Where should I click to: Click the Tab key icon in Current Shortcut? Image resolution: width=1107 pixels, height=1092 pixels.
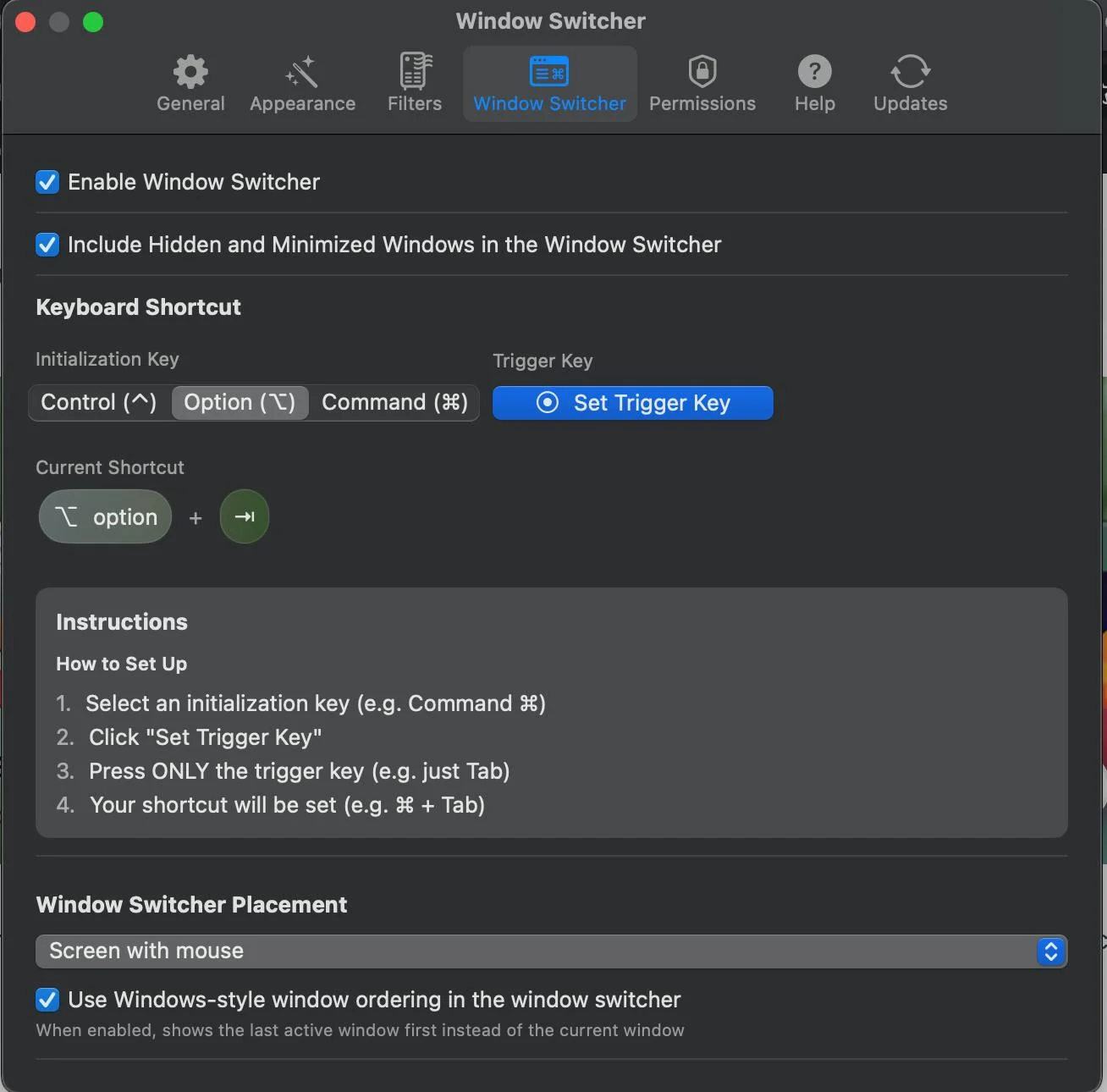(245, 516)
